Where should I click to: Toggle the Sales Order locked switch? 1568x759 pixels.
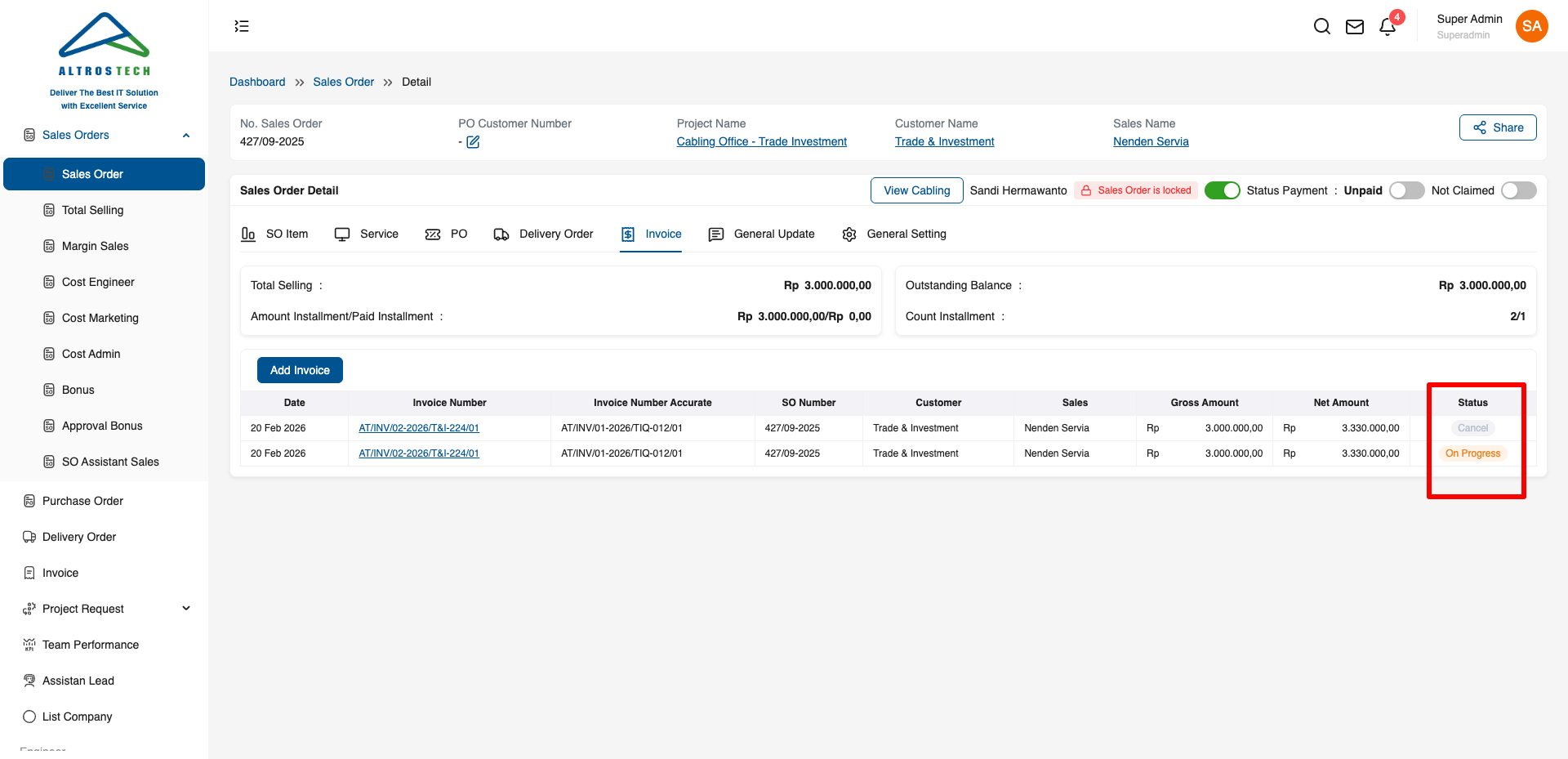[1222, 190]
